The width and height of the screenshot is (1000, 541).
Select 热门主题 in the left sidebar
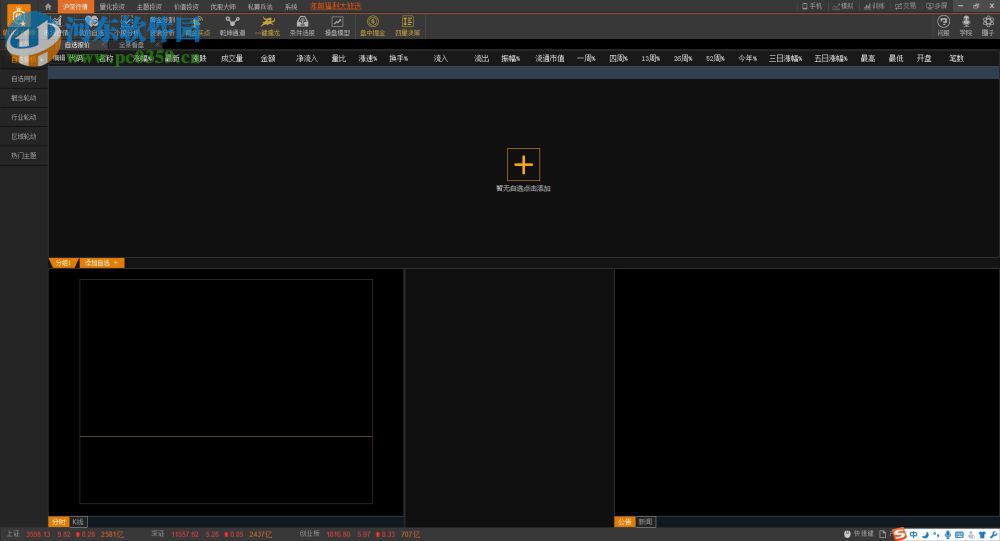click(24, 156)
